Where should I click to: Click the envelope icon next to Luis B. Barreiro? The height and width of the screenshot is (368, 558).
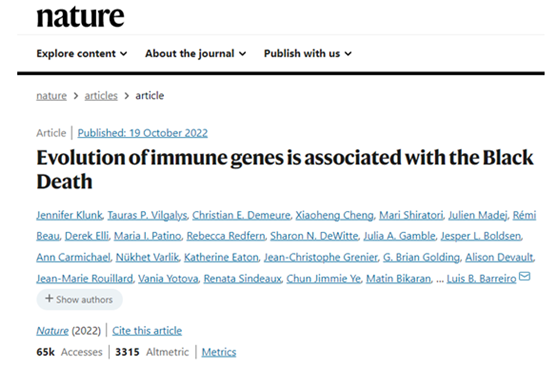525,276
